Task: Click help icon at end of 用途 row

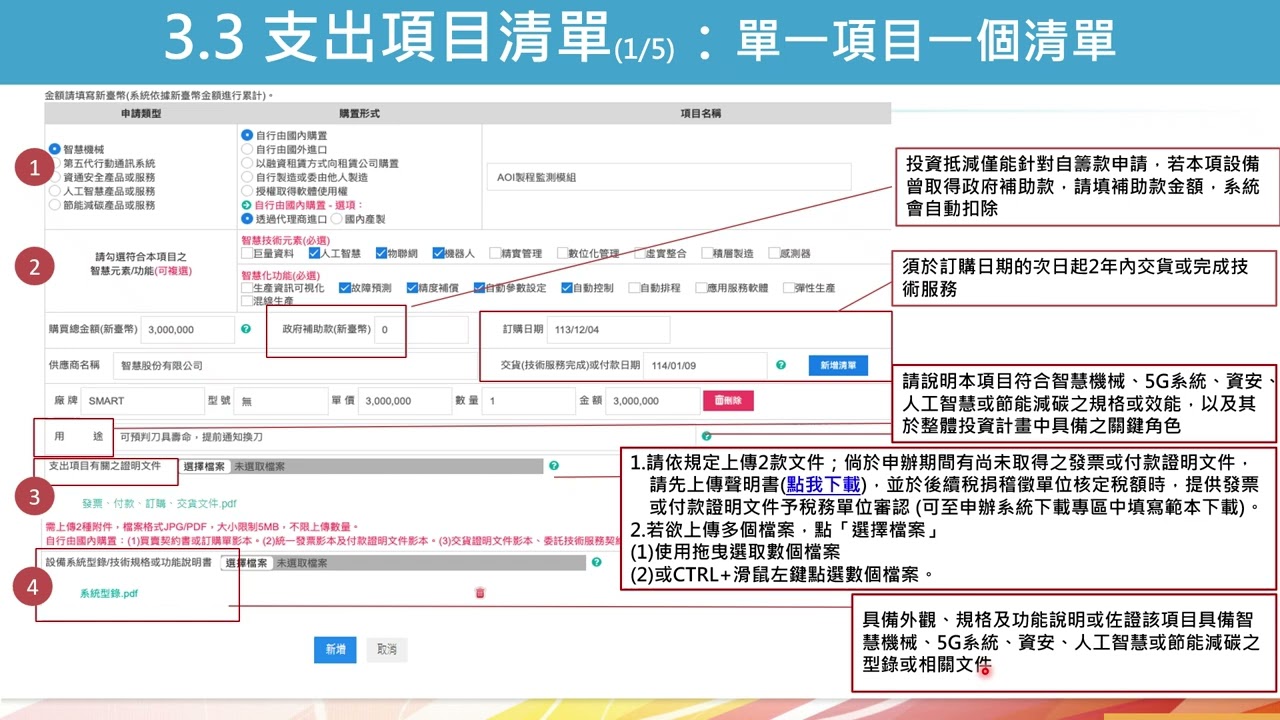Action: click(706, 436)
